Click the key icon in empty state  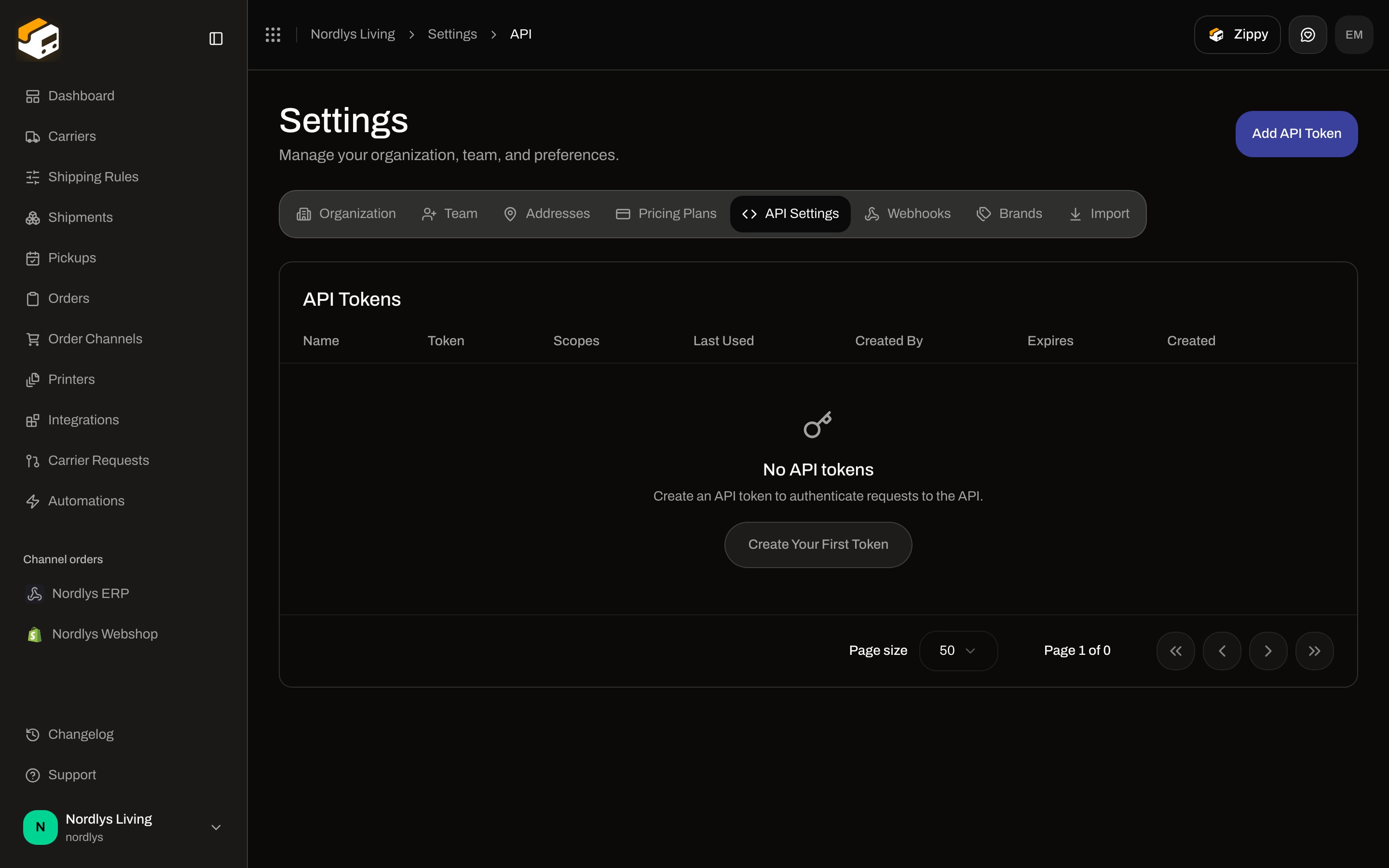pyautogui.click(x=818, y=424)
